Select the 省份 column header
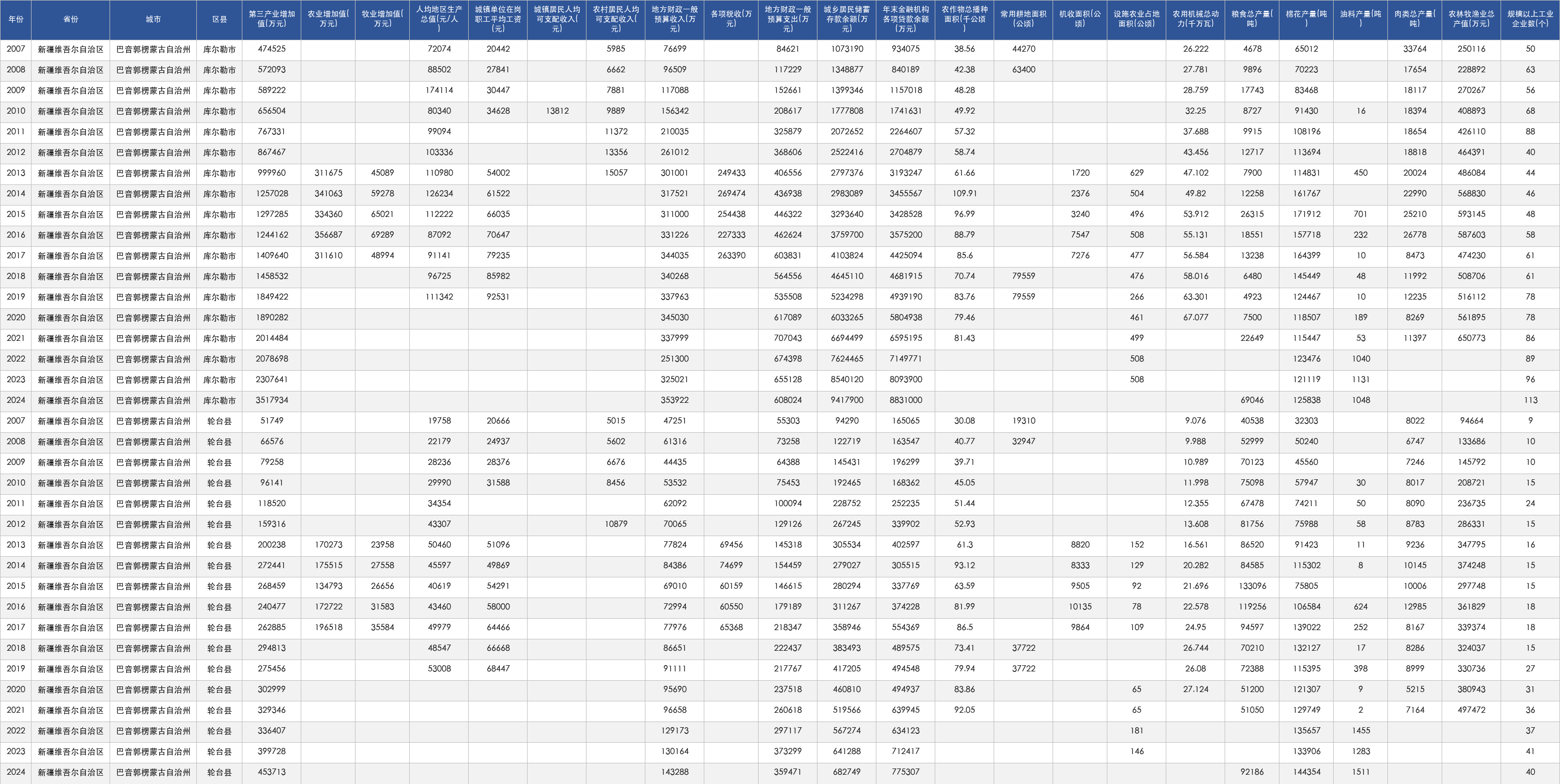The width and height of the screenshot is (1560, 784). (70, 20)
